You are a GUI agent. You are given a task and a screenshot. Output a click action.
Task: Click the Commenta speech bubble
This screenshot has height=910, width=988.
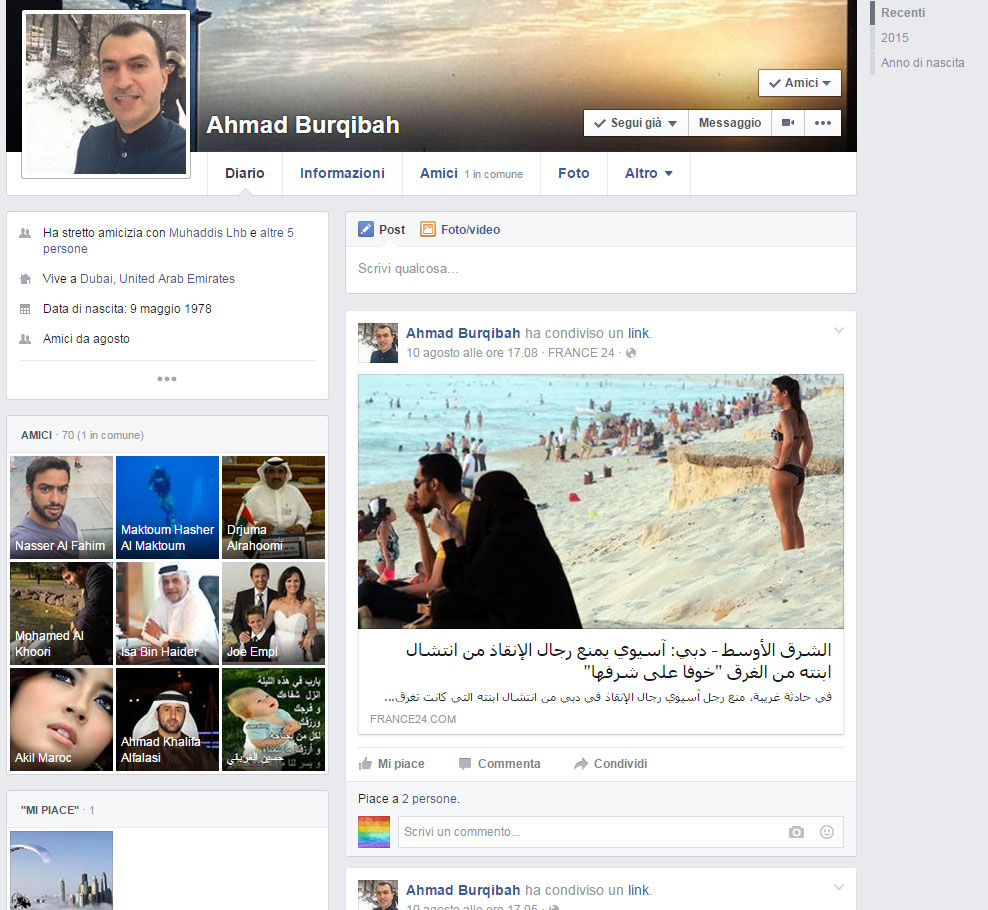point(465,764)
